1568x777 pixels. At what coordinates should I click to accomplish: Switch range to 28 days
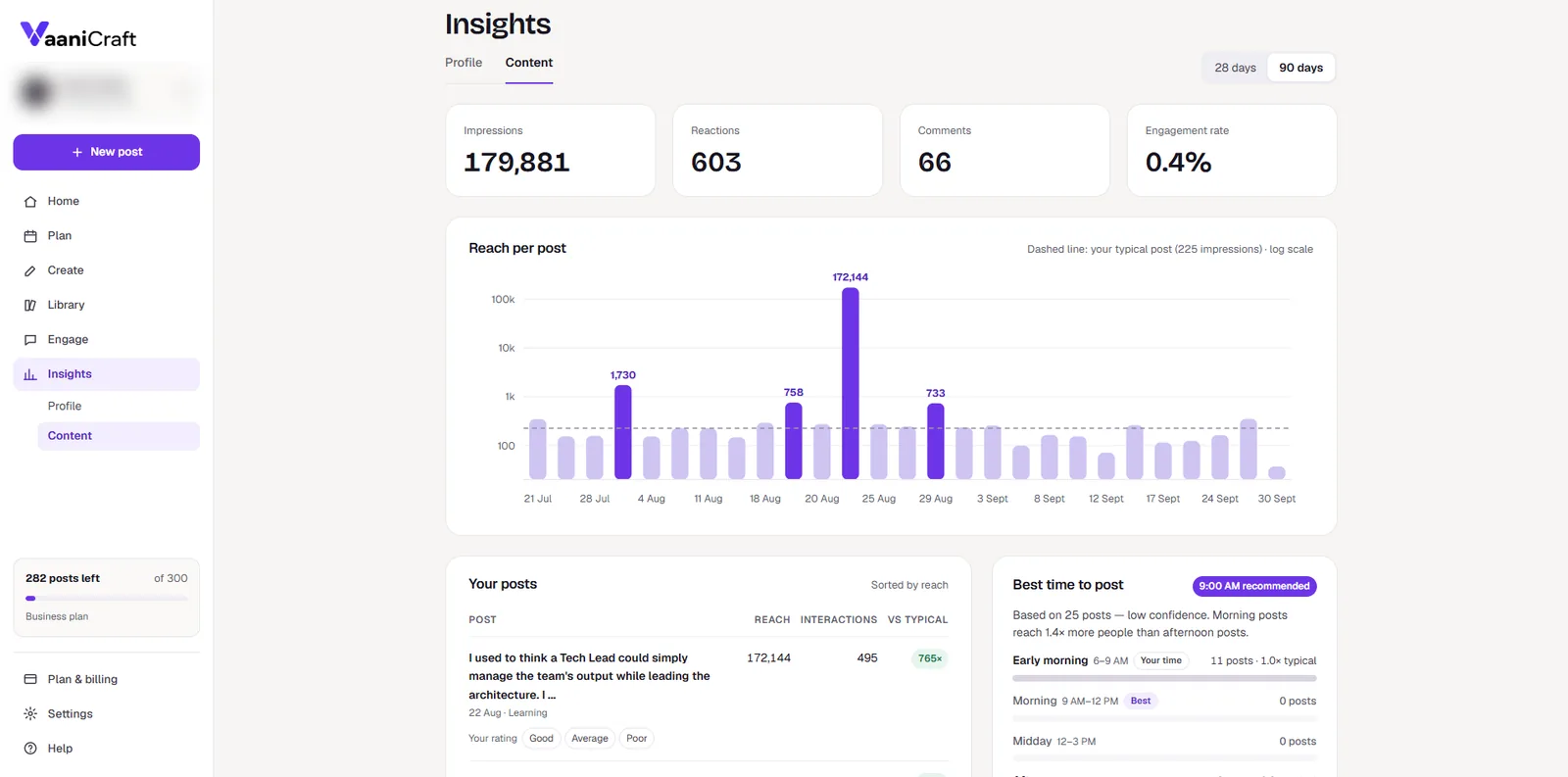tap(1235, 68)
